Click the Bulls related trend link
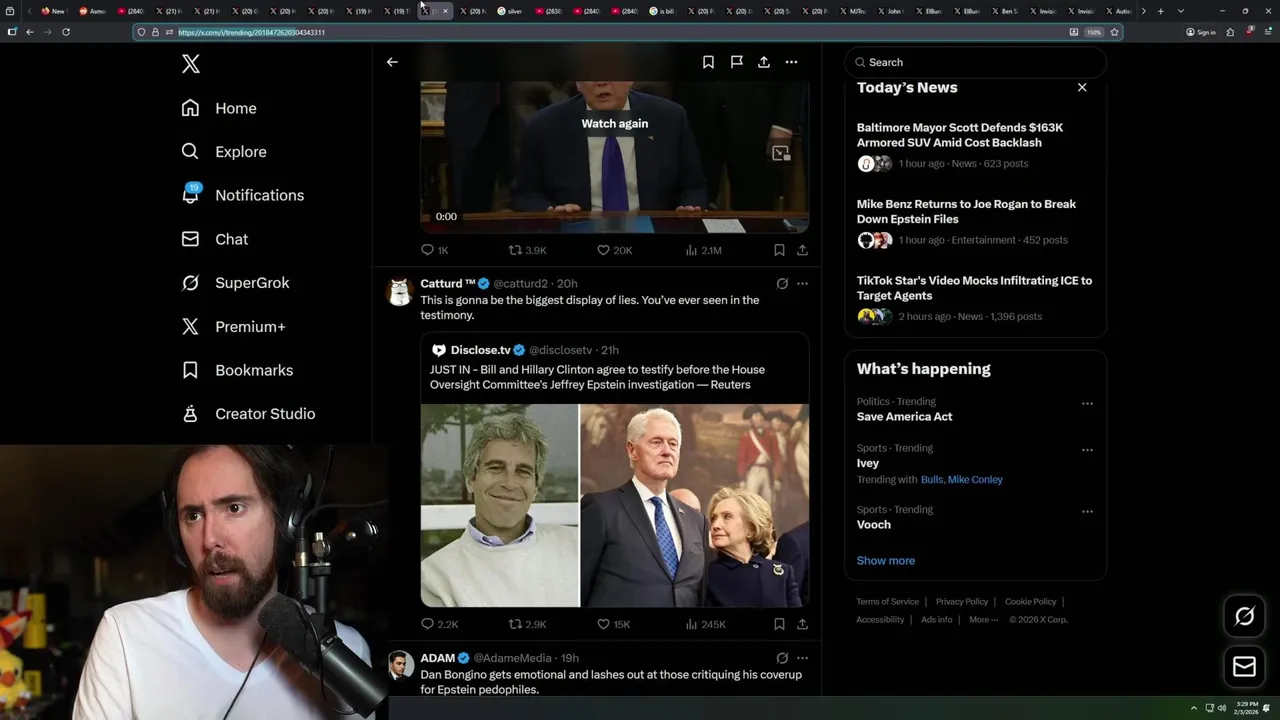The image size is (1280, 720). click(931, 480)
